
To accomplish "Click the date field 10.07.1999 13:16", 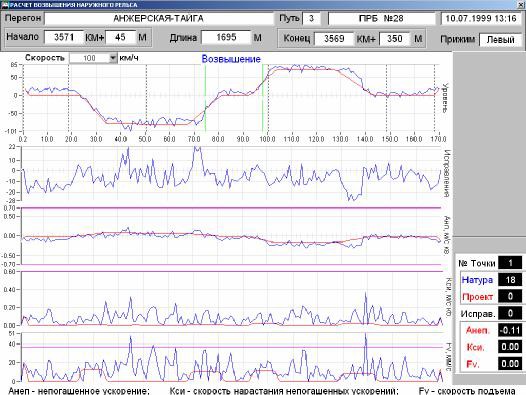I will tap(481, 18).
